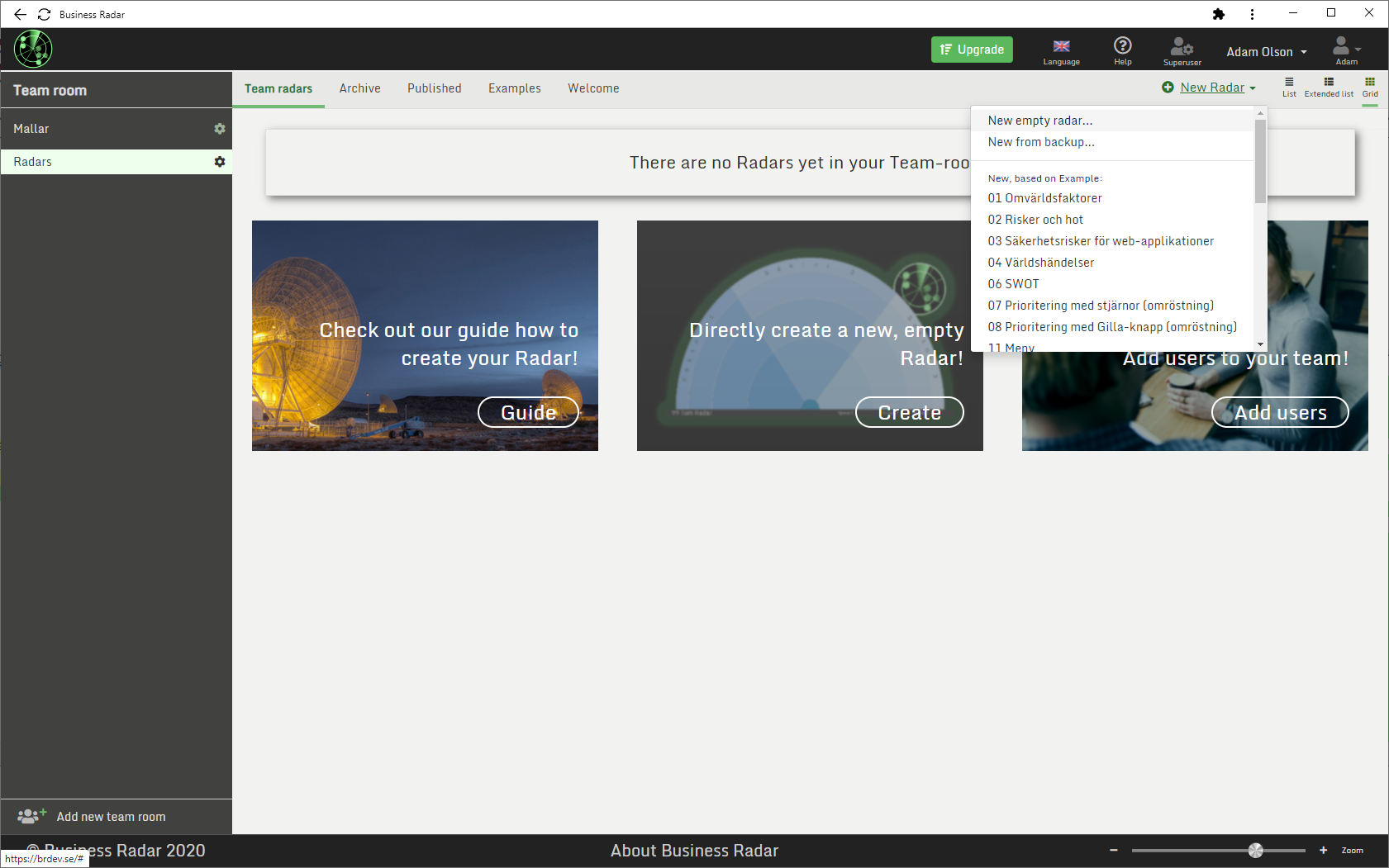Select example 04 Världshändelser
Viewport: 1389px width, 868px height.
tap(1112, 263)
